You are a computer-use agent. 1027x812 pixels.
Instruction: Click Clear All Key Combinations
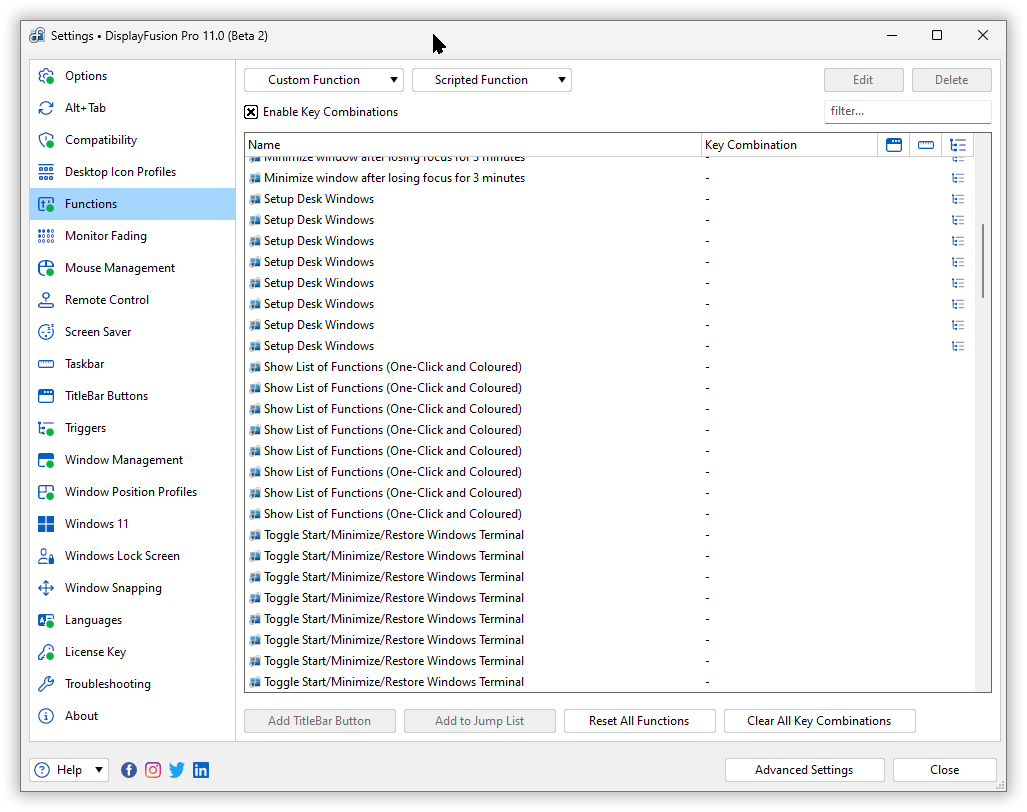tap(818, 721)
